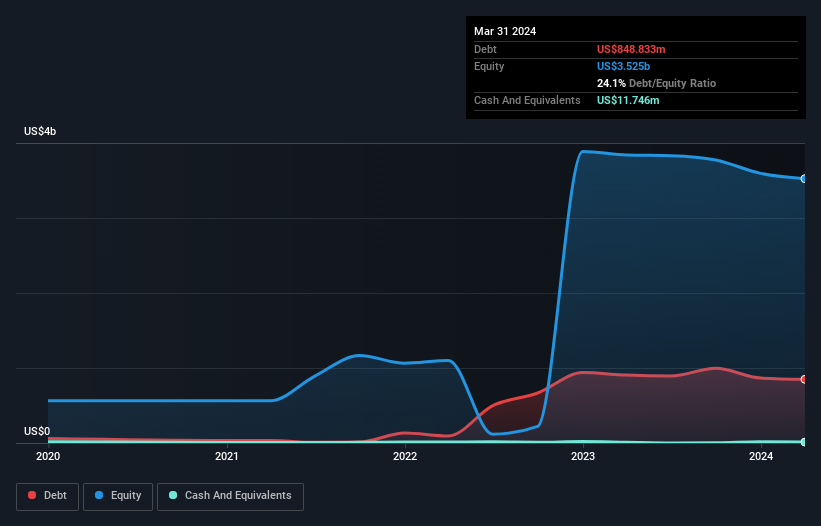Click the 24.1% Debt/Equity Ratio text
Screen dimensions: 821x526
click(x=656, y=83)
